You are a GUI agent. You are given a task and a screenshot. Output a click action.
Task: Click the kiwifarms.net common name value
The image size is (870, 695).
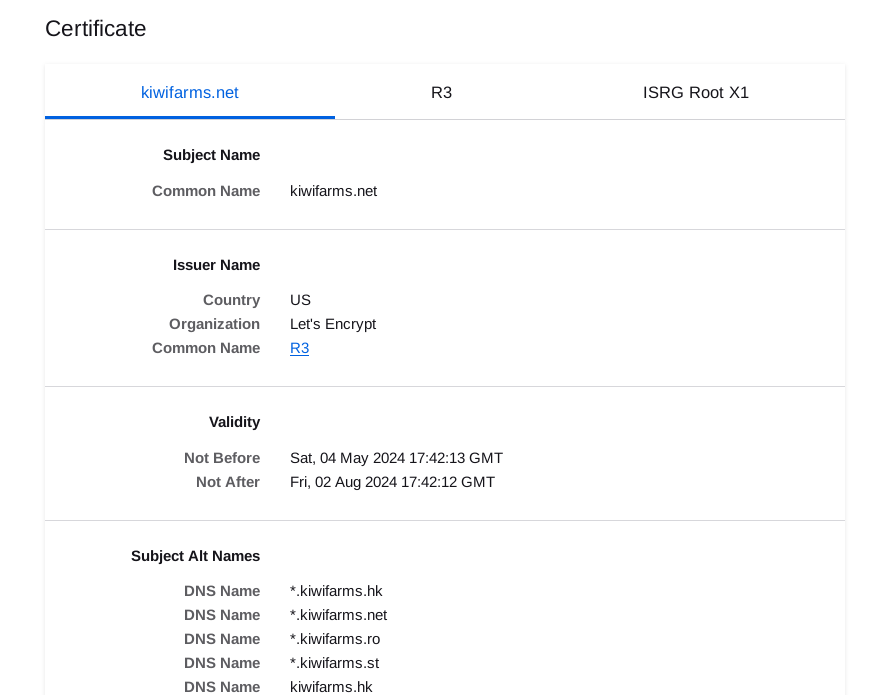(333, 191)
